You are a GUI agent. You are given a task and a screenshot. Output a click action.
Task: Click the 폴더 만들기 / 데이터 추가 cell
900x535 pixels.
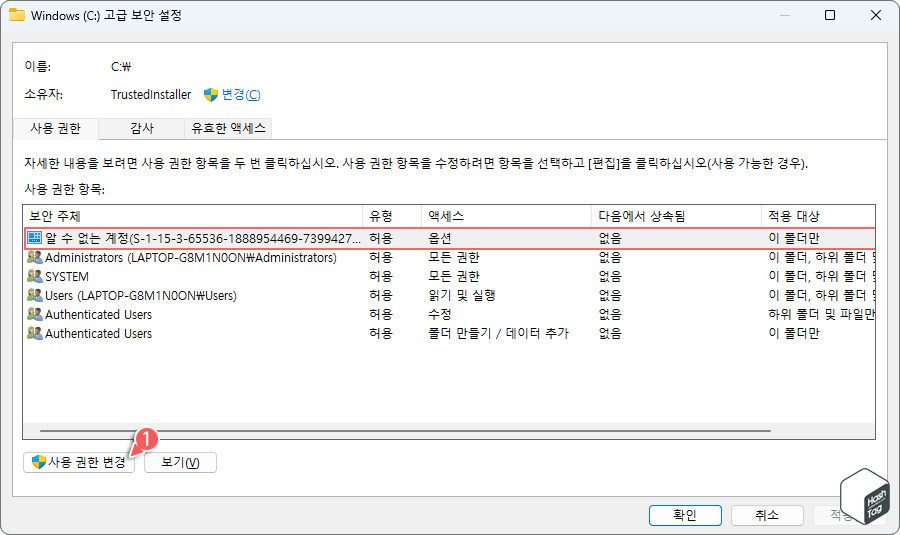point(498,333)
